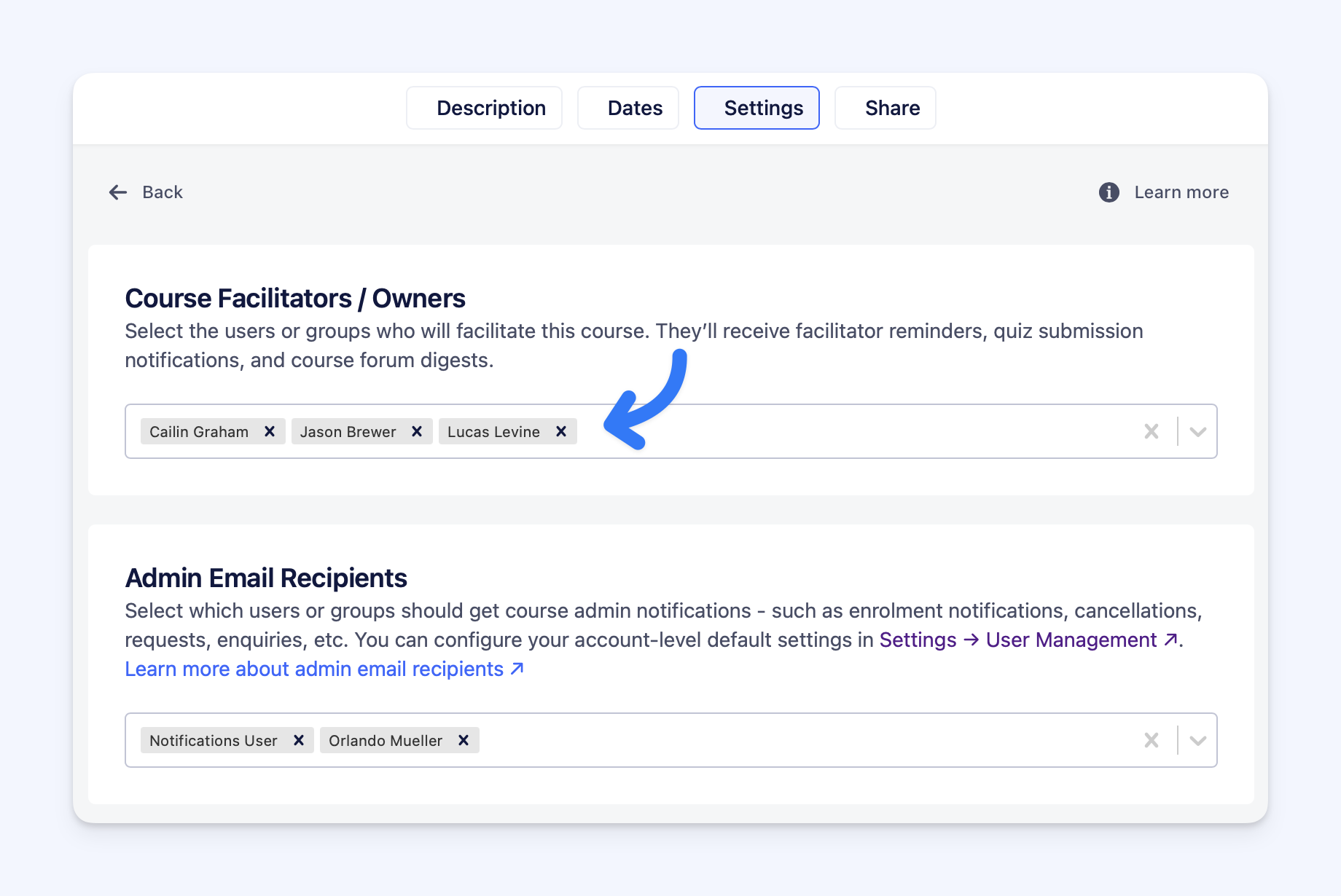Image resolution: width=1341 pixels, height=896 pixels.
Task: Remove Cailin Graham from facilitators
Action: pos(270,431)
